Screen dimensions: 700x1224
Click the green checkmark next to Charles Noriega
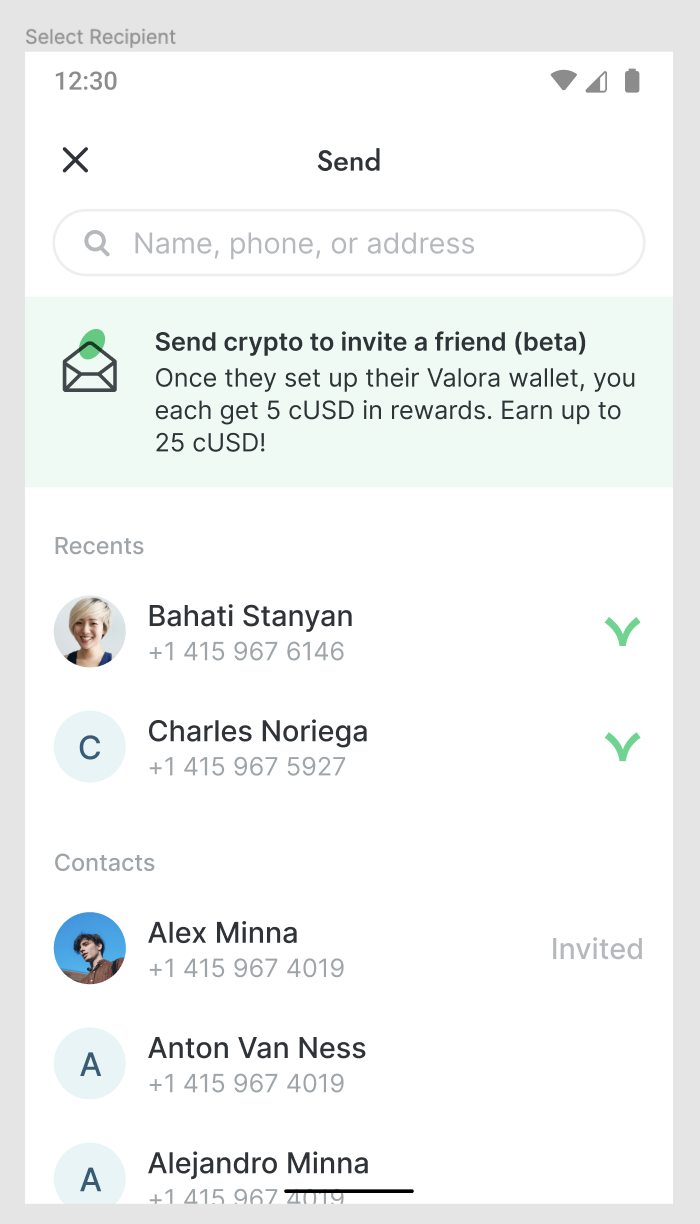(622, 746)
